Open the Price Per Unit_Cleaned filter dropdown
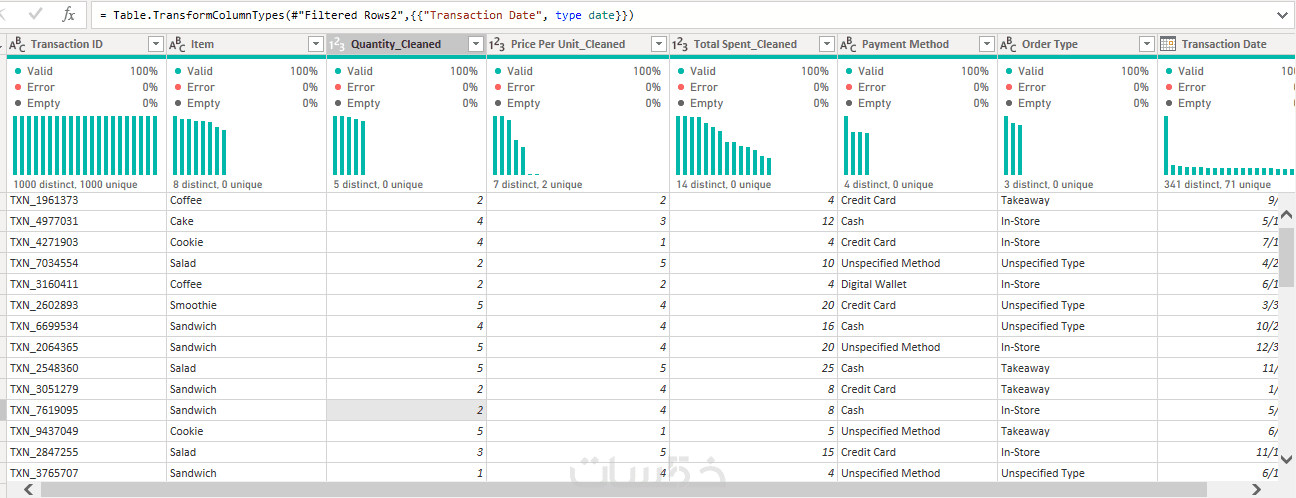 (658, 44)
